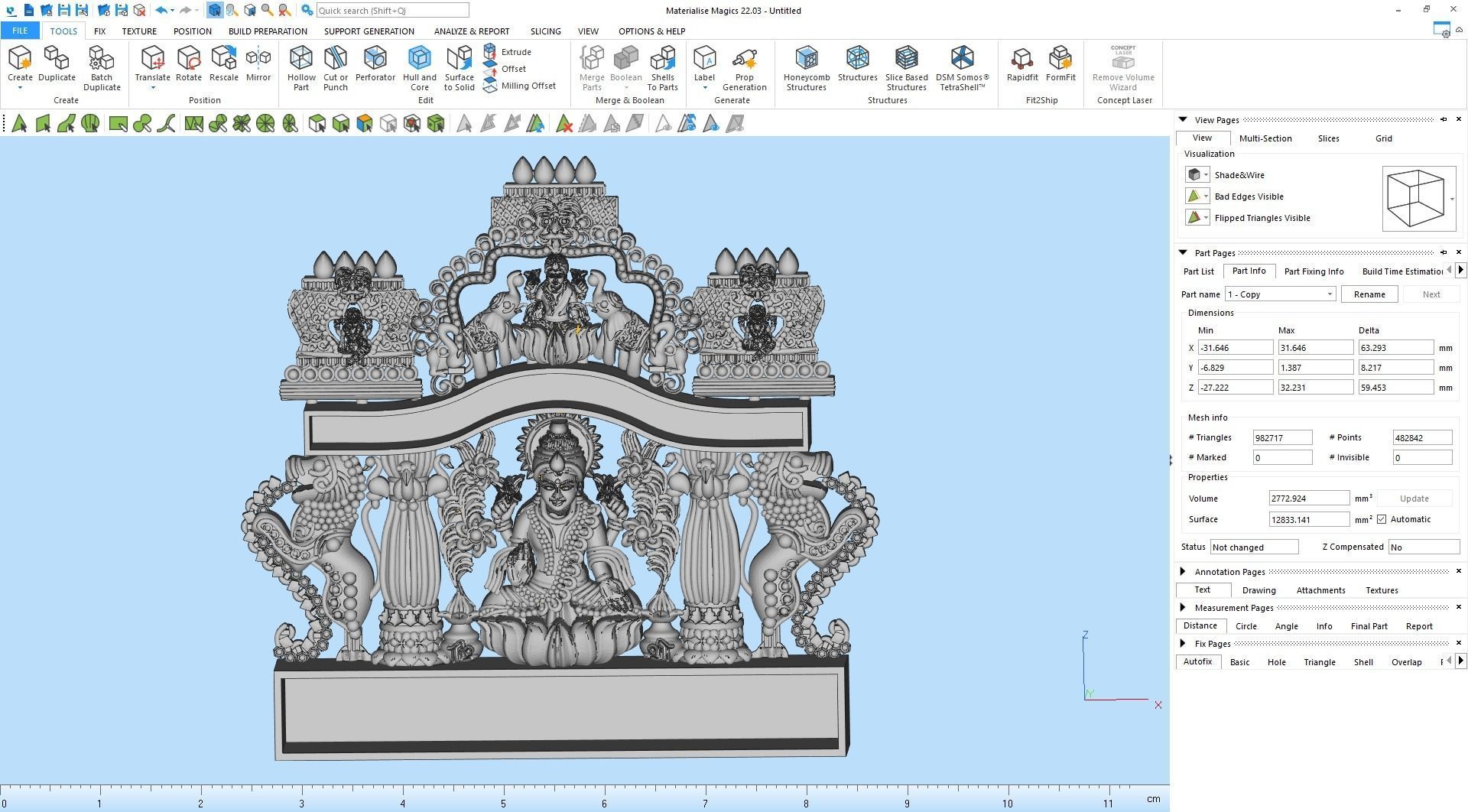The width and height of the screenshot is (1468, 812).
Task: Click the Structures tool icon
Action: (857, 63)
